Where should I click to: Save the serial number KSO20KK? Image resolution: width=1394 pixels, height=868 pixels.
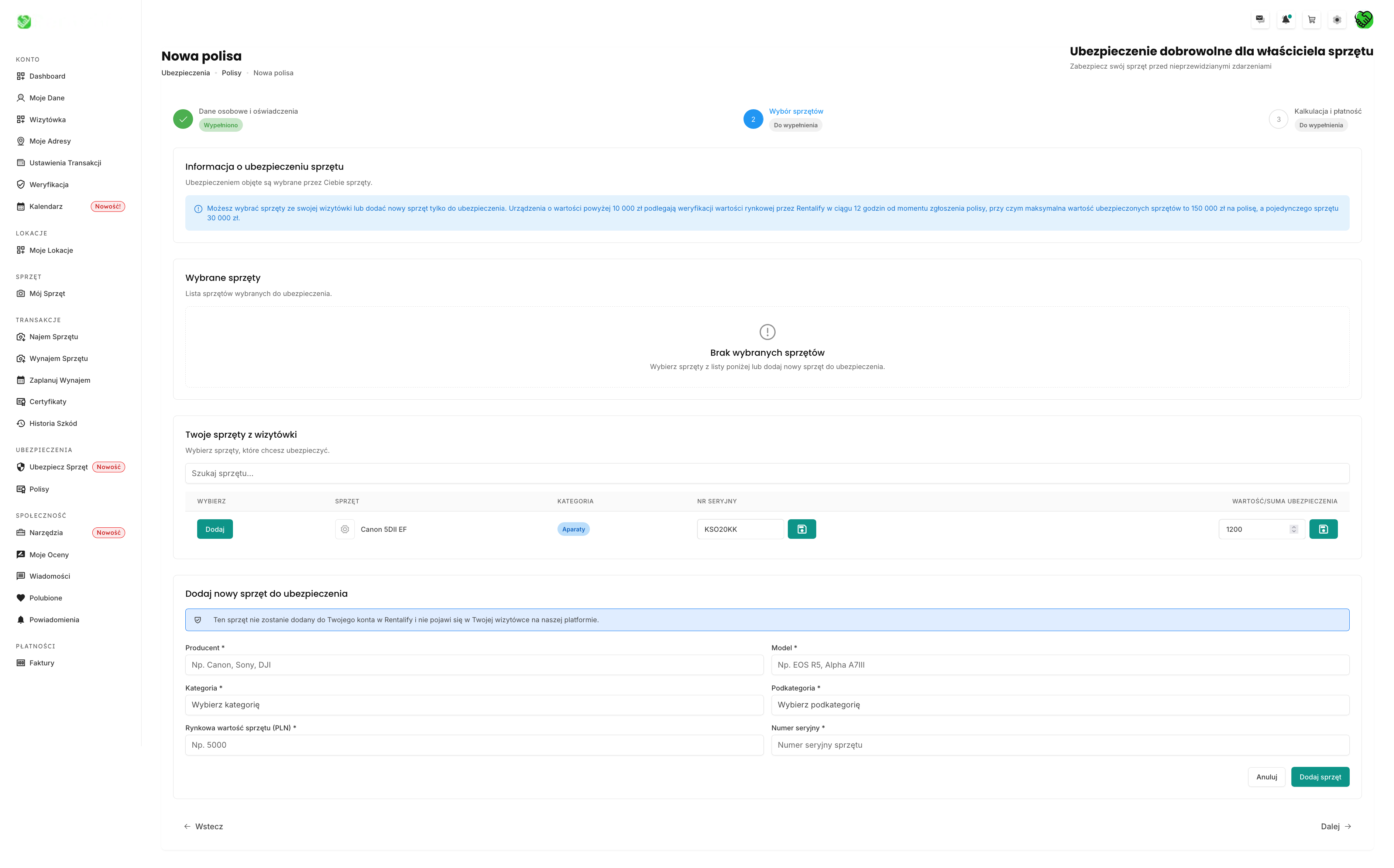(801, 529)
